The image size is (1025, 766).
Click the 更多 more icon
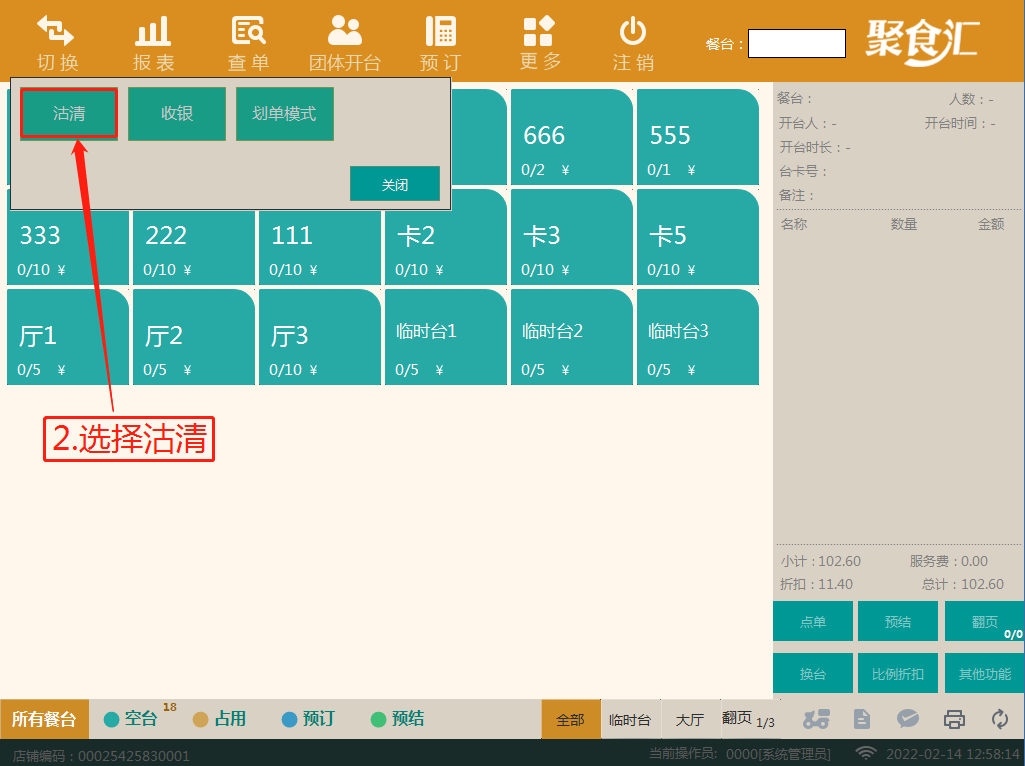coord(539,32)
